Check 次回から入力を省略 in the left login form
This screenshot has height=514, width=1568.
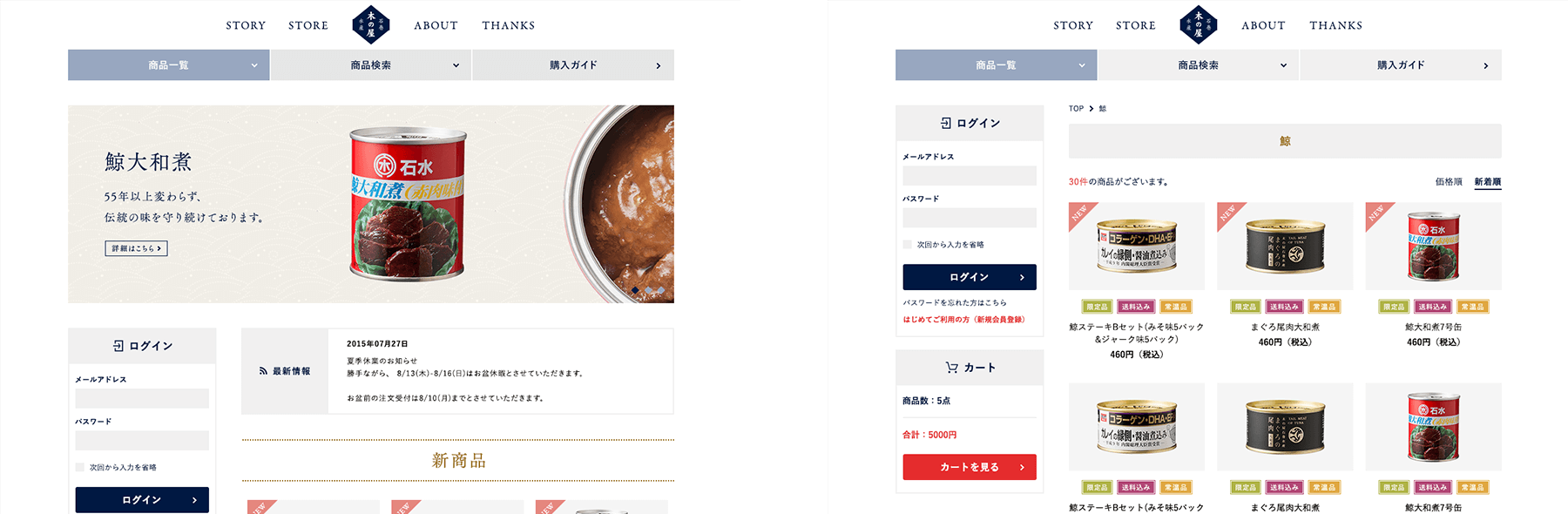click(x=80, y=468)
